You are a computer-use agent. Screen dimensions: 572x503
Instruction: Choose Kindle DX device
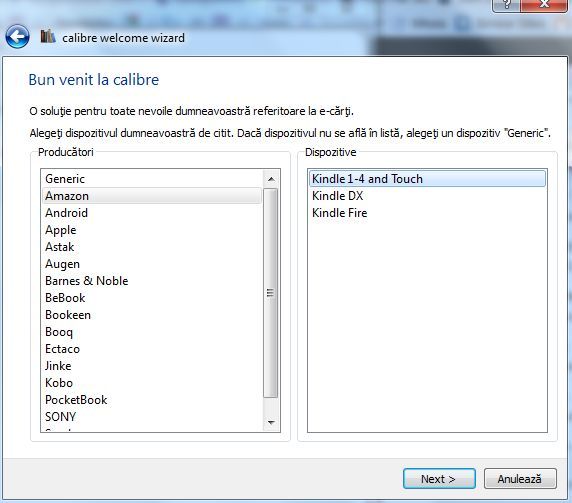click(427, 196)
